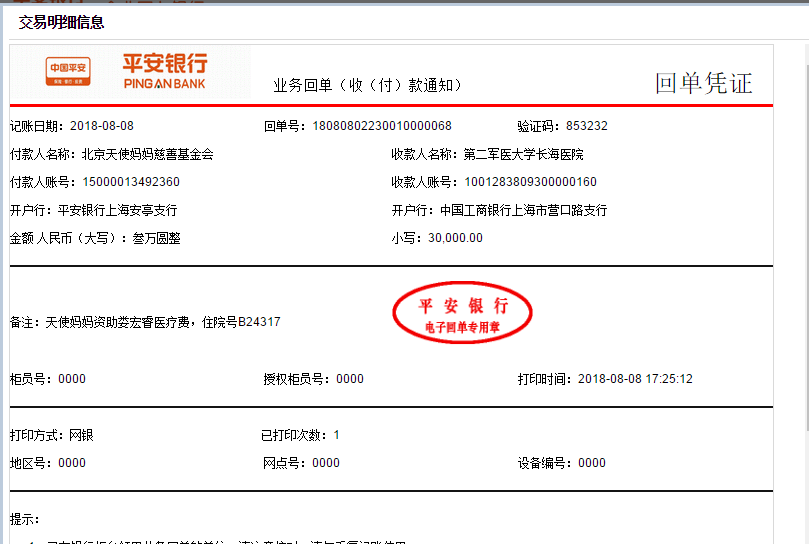Click the 柜员号 value 0000
Screen dimensions: 809x544
tap(72, 379)
